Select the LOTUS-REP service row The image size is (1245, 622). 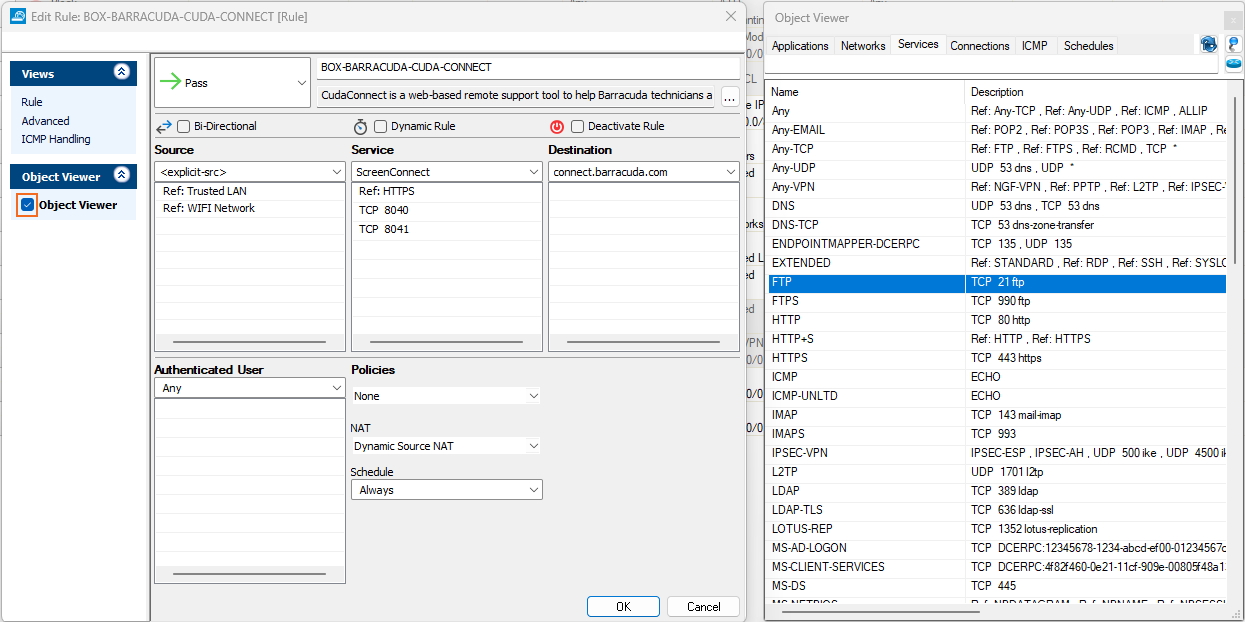[997, 529]
